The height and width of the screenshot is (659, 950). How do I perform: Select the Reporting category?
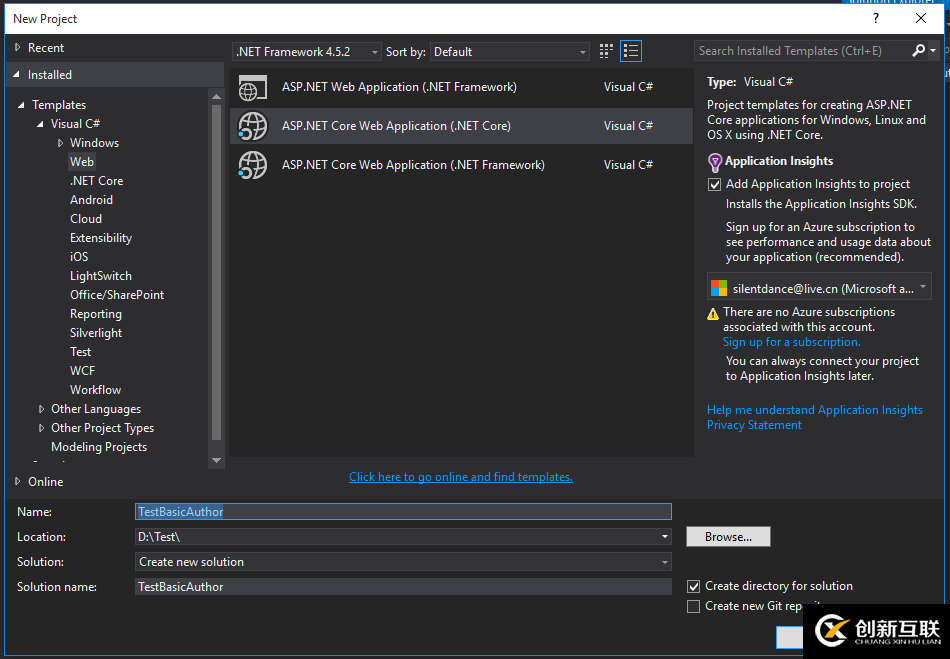[96, 314]
